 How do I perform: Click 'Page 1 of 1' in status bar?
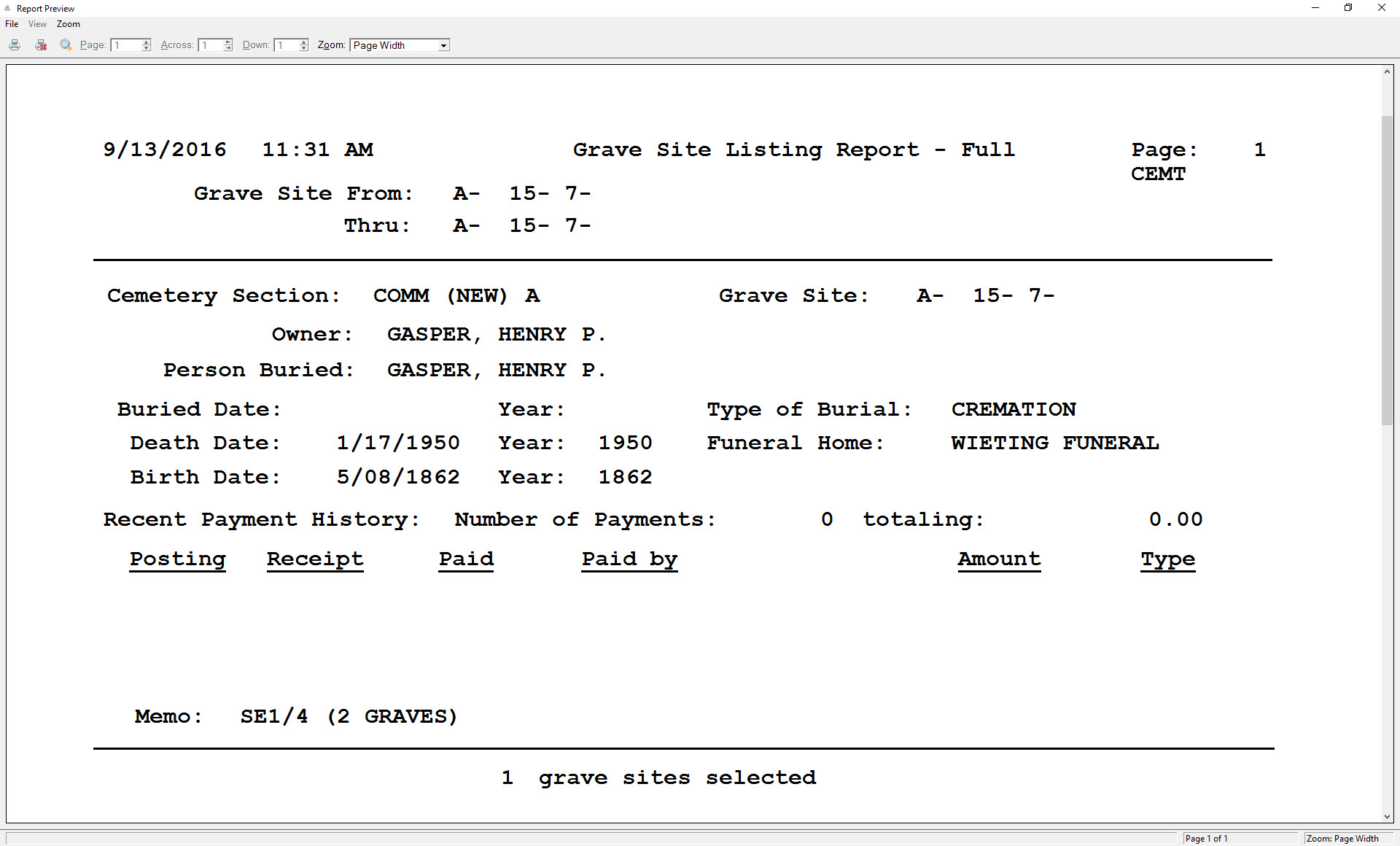[x=1206, y=839]
